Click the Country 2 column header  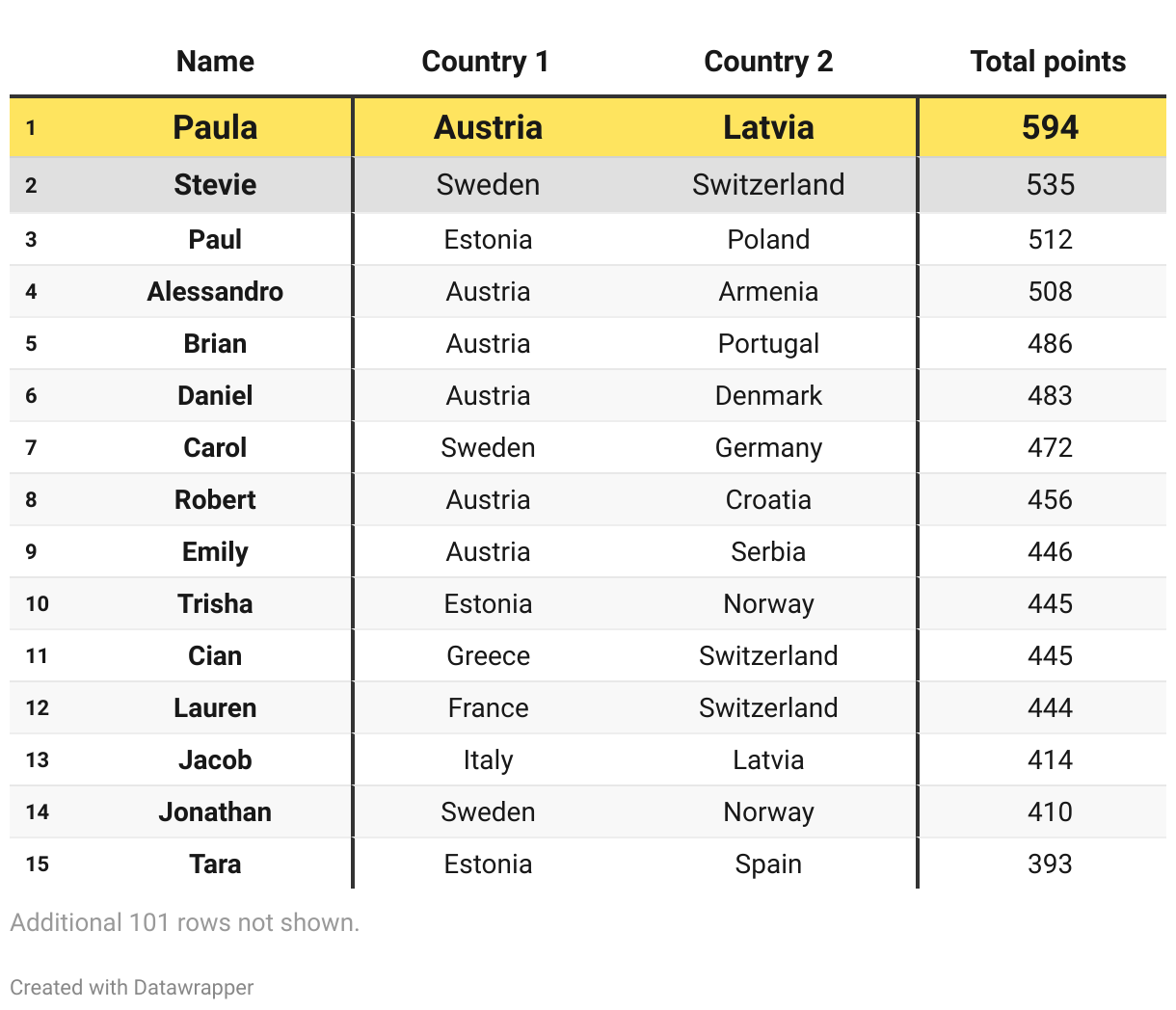(x=768, y=62)
